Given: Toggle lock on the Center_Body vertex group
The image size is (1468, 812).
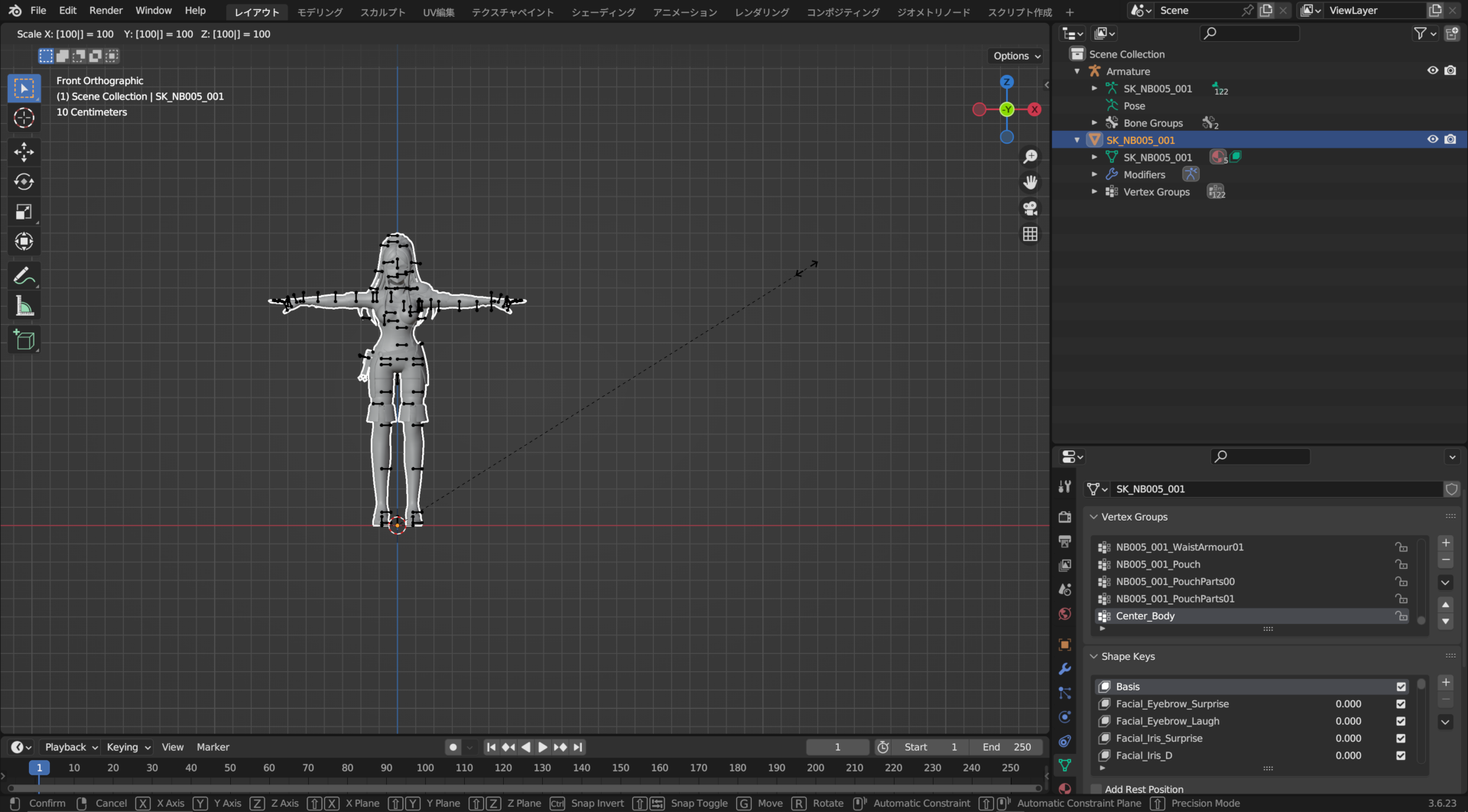Looking at the screenshot, I should point(1401,616).
